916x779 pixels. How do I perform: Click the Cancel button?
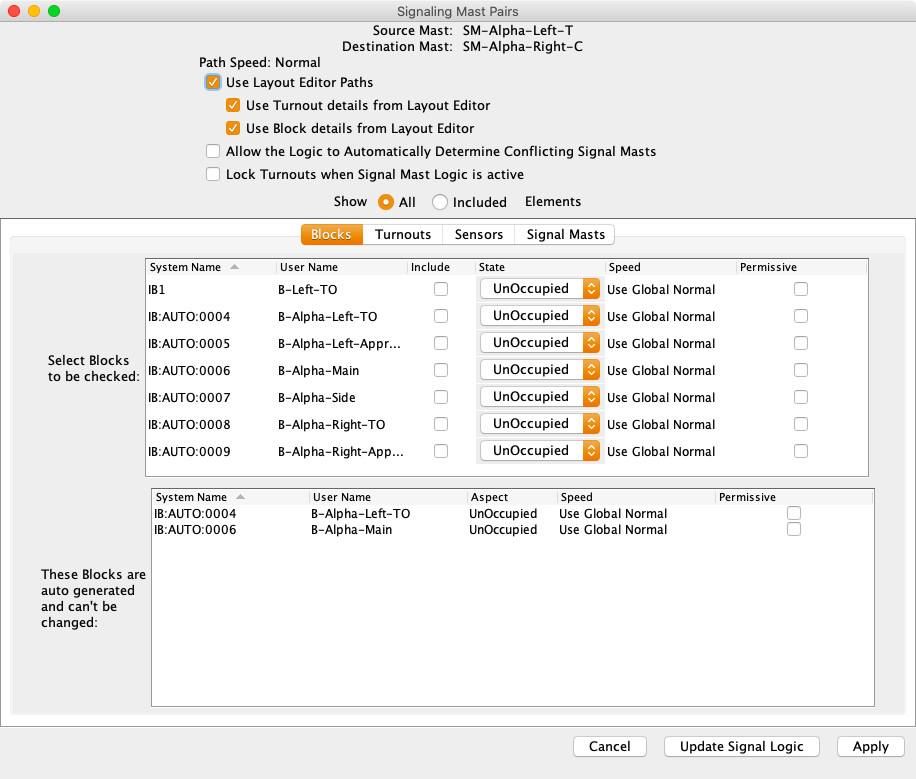point(609,746)
